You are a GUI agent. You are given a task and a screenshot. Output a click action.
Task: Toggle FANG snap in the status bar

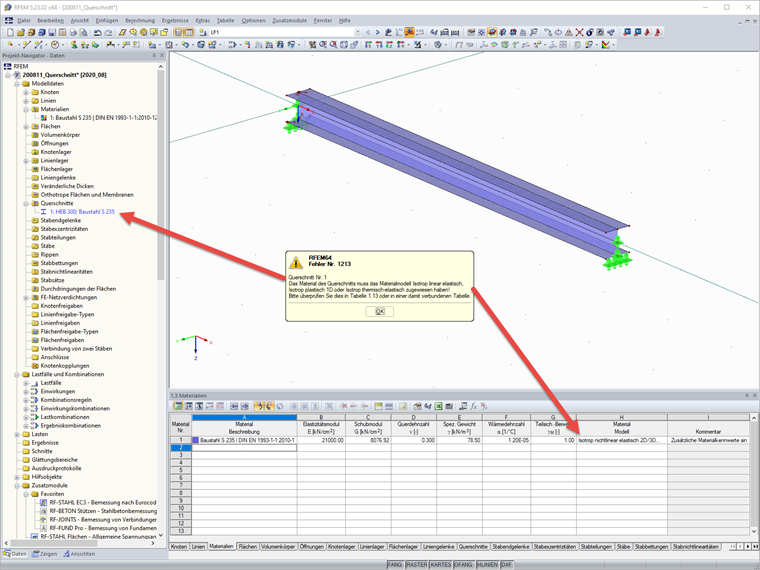[x=395, y=565]
